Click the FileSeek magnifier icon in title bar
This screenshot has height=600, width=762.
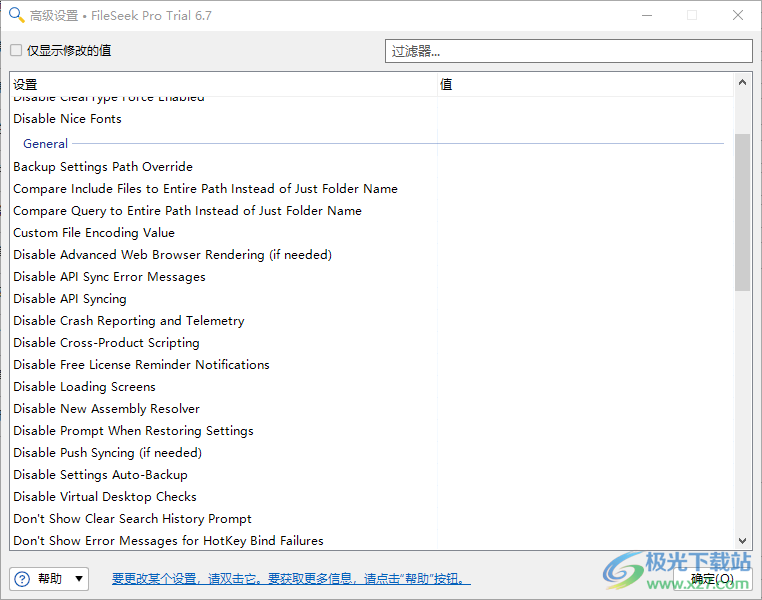tap(17, 15)
